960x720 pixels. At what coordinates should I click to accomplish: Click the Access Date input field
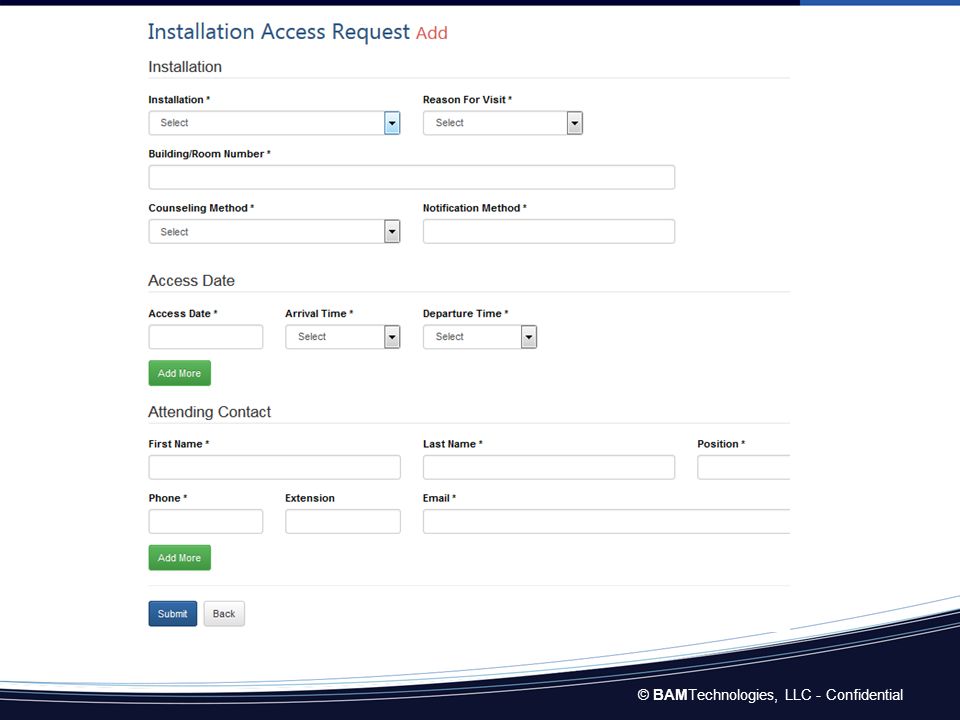[206, 337]
